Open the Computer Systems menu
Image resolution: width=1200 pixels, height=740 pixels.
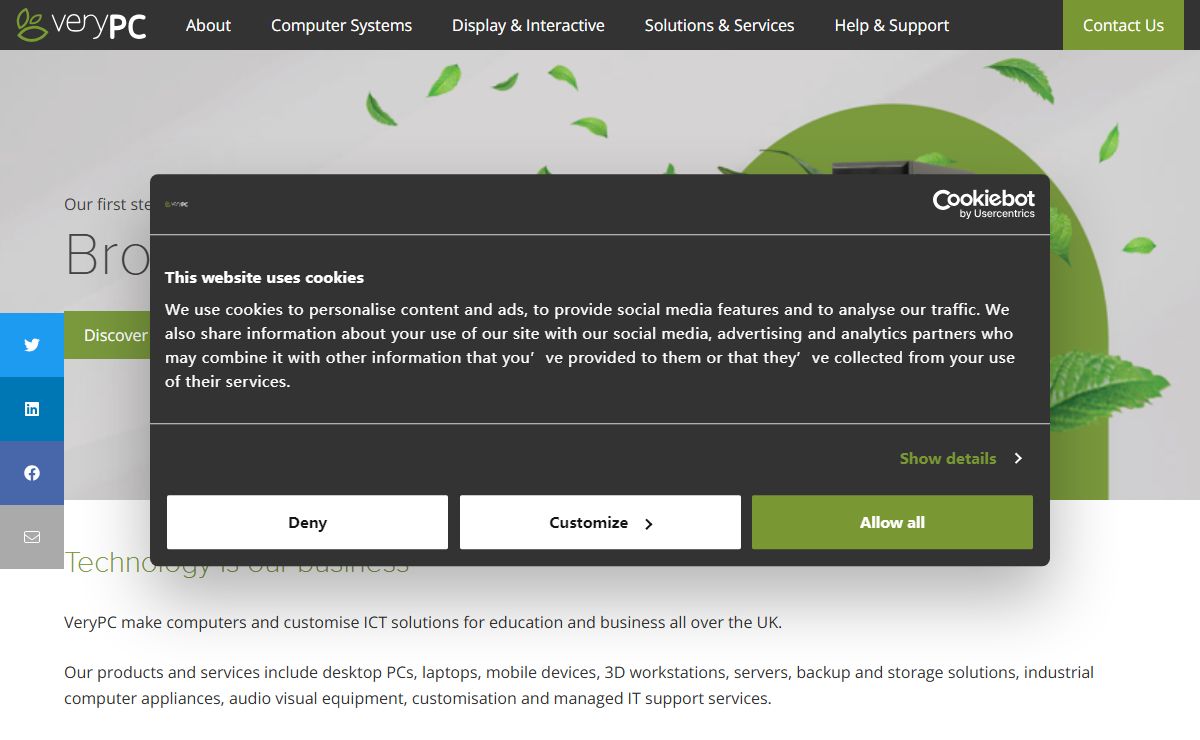click(341, 25)
